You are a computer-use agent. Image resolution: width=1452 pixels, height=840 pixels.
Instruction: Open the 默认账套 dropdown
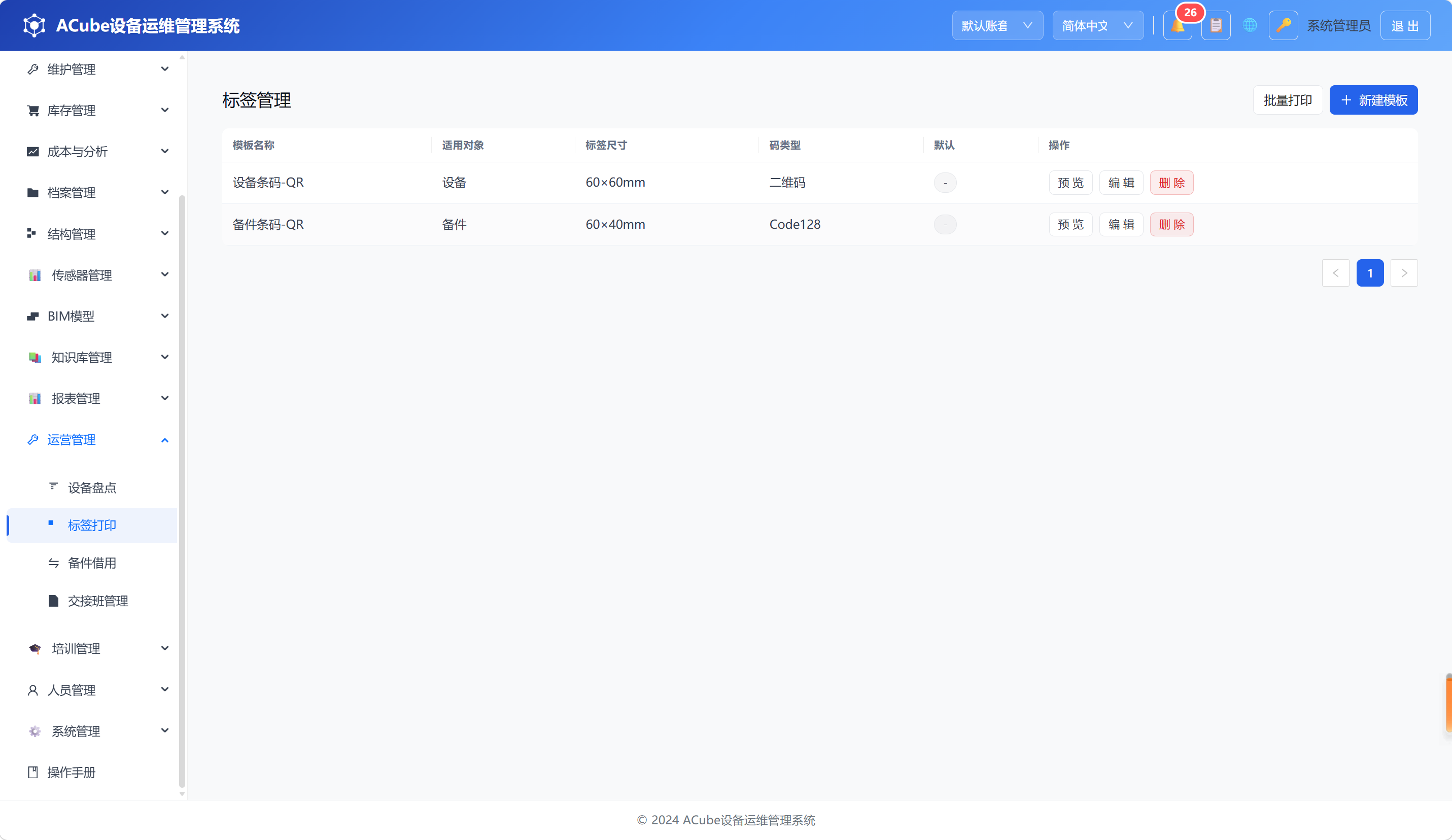pos(997,25)
